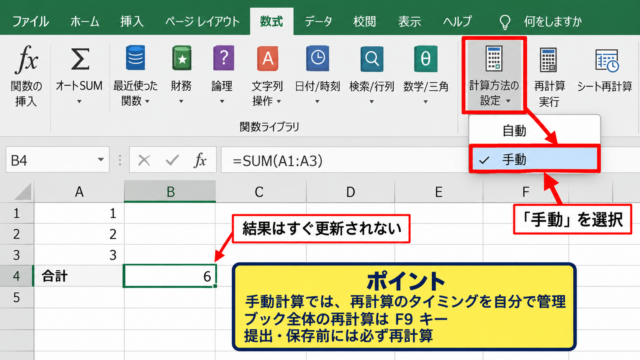
Task: Switch to the 挿入 tab
Action: [x=131, y=21]
